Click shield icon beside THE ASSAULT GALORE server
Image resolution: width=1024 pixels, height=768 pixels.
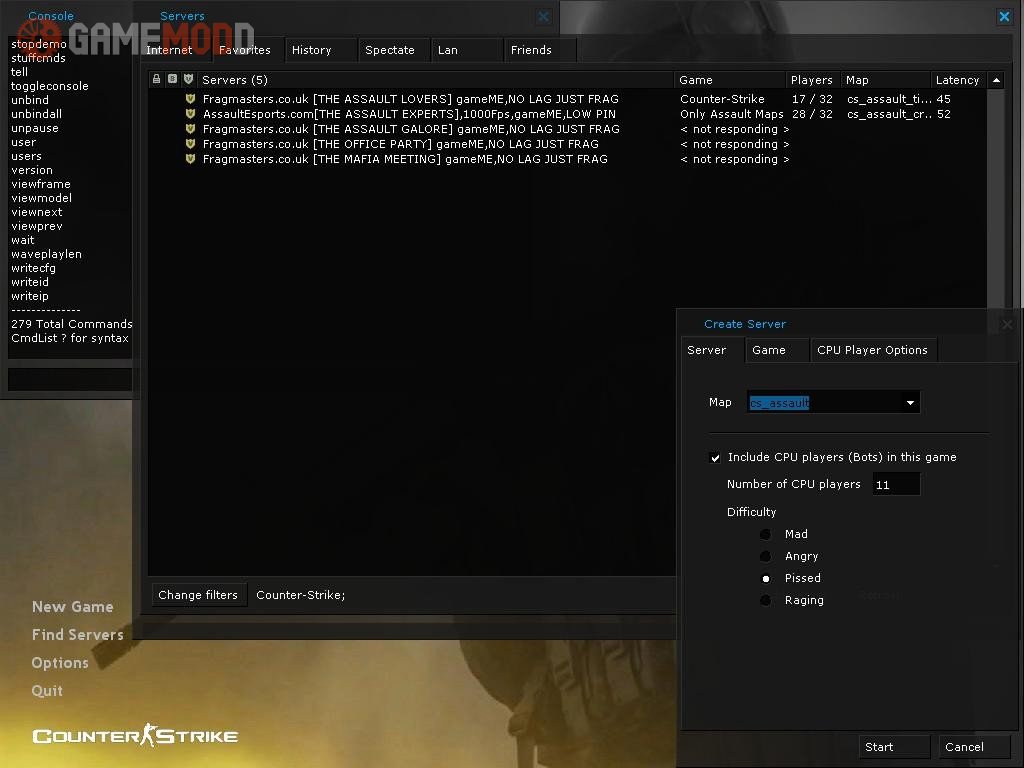(x=190, y=129)
